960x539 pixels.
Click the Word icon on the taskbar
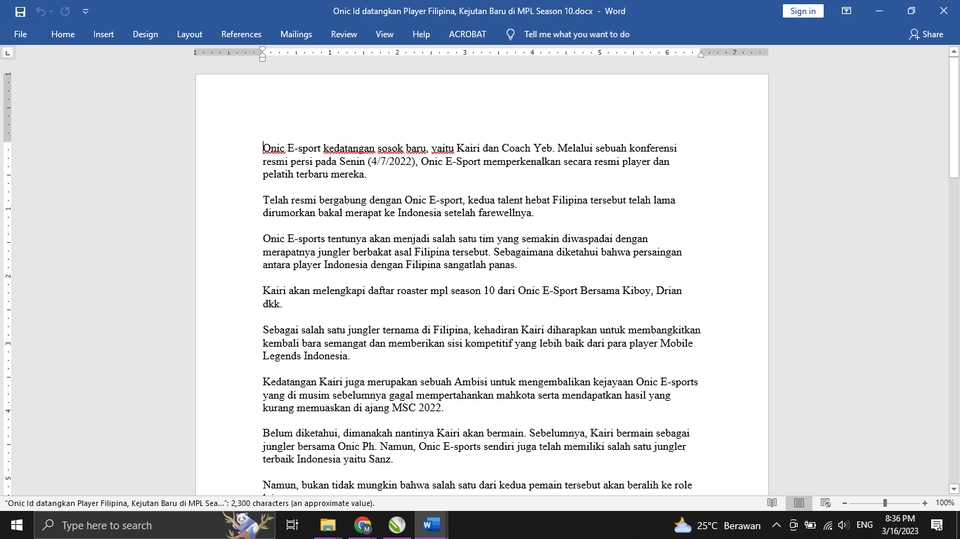point(432,525)
